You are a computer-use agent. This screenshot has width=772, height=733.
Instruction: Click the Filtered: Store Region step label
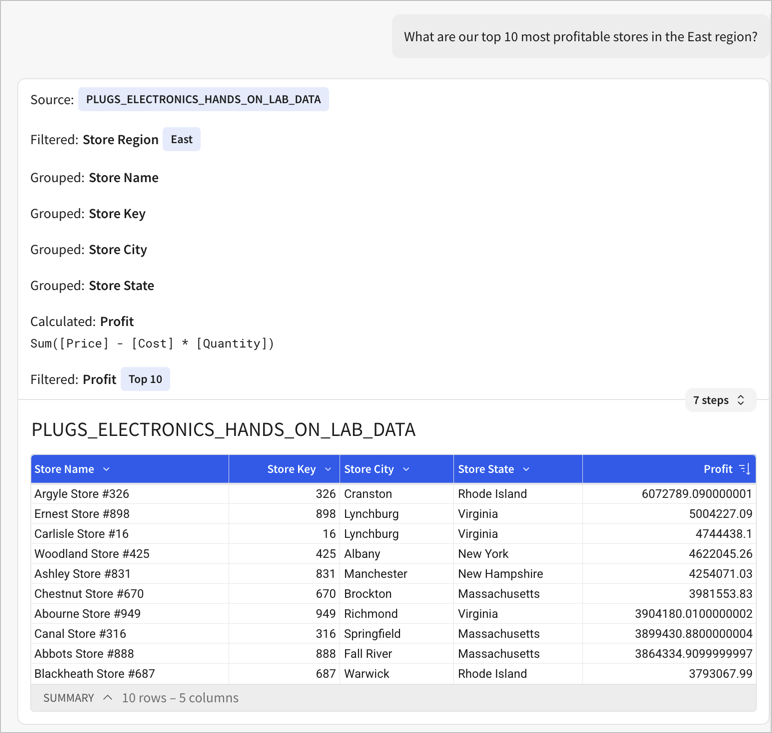click(x=95, y=140)
